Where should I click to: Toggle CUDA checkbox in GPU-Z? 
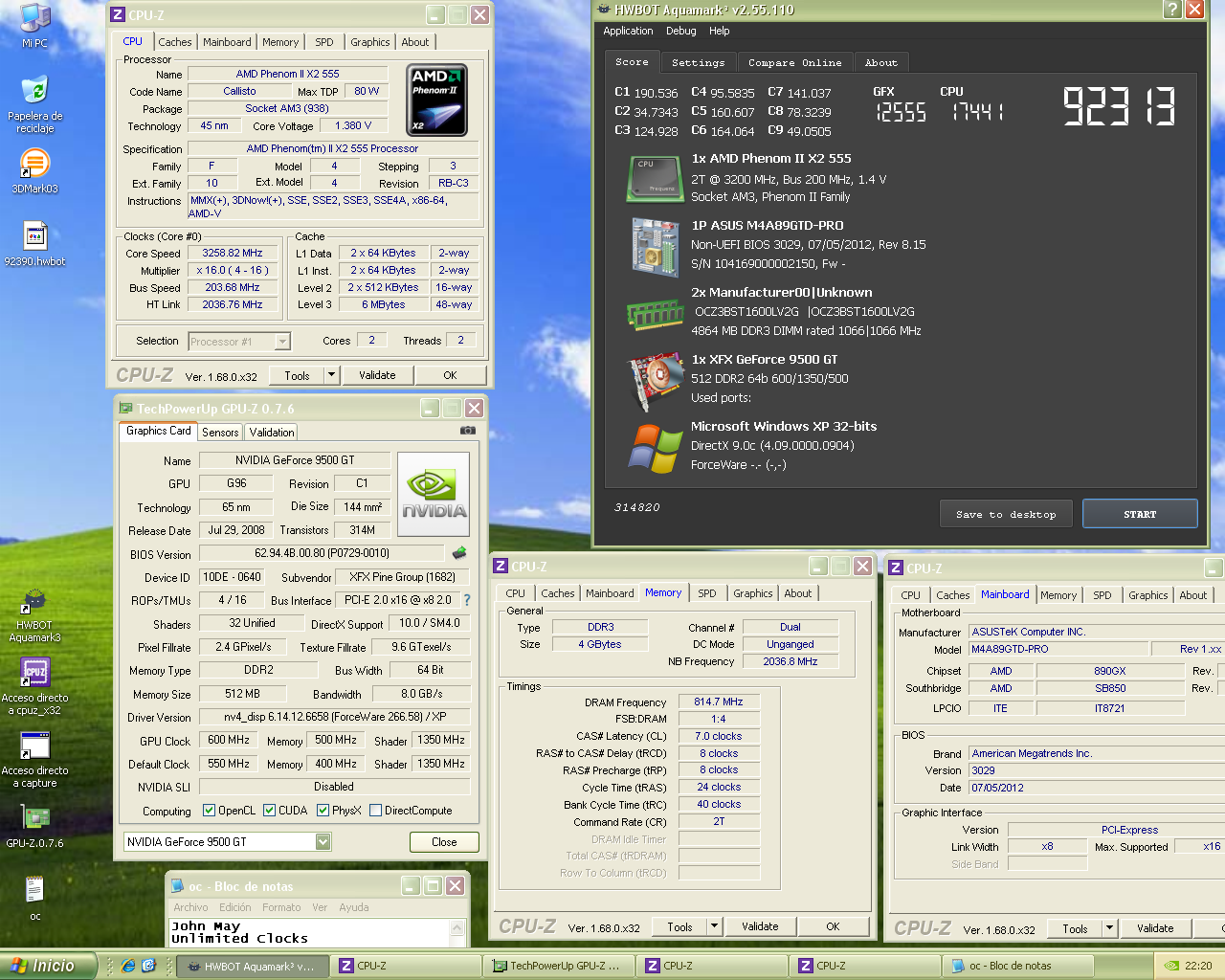(269, 811)
